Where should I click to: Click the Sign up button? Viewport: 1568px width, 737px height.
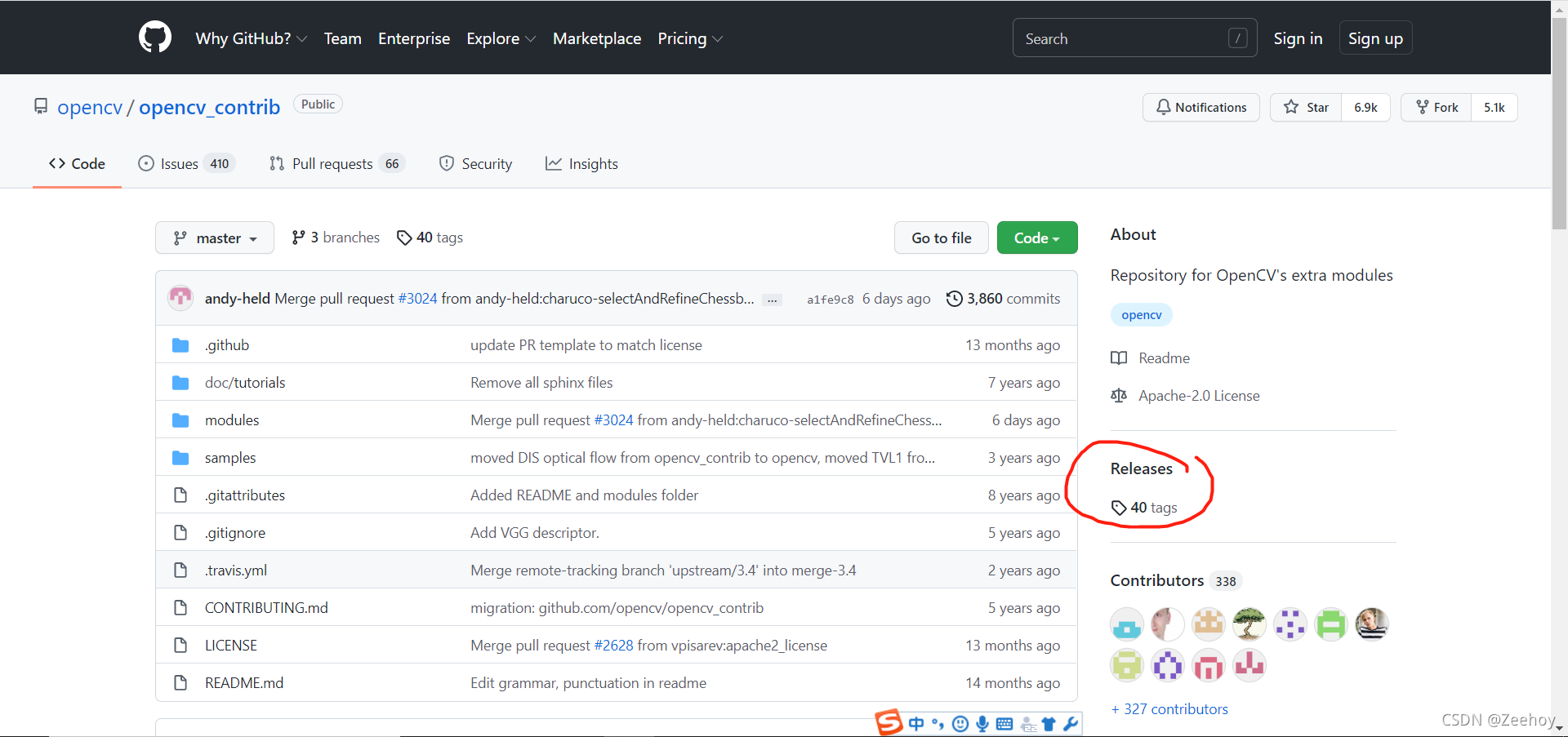coord(1375,38)
